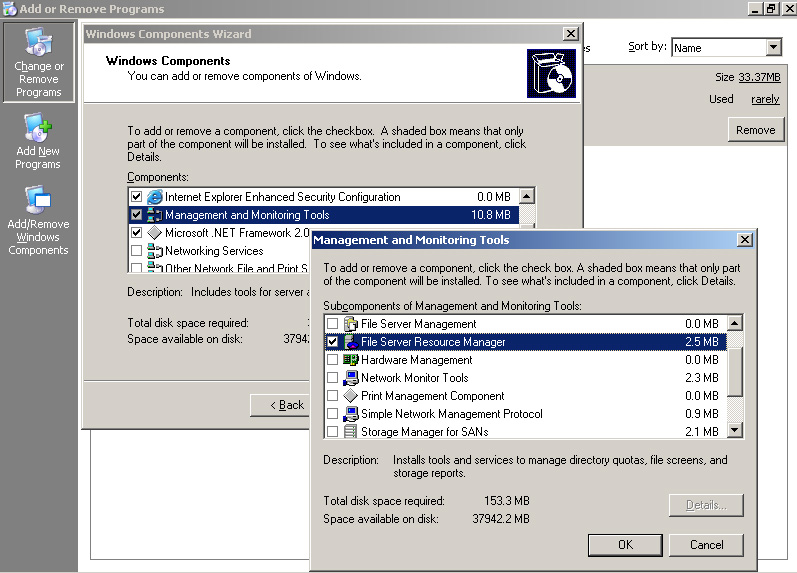This screenshot has width=797, height=573.
Task: Select the Add/Remove Windows Components icon
Action: coord(38,201)
